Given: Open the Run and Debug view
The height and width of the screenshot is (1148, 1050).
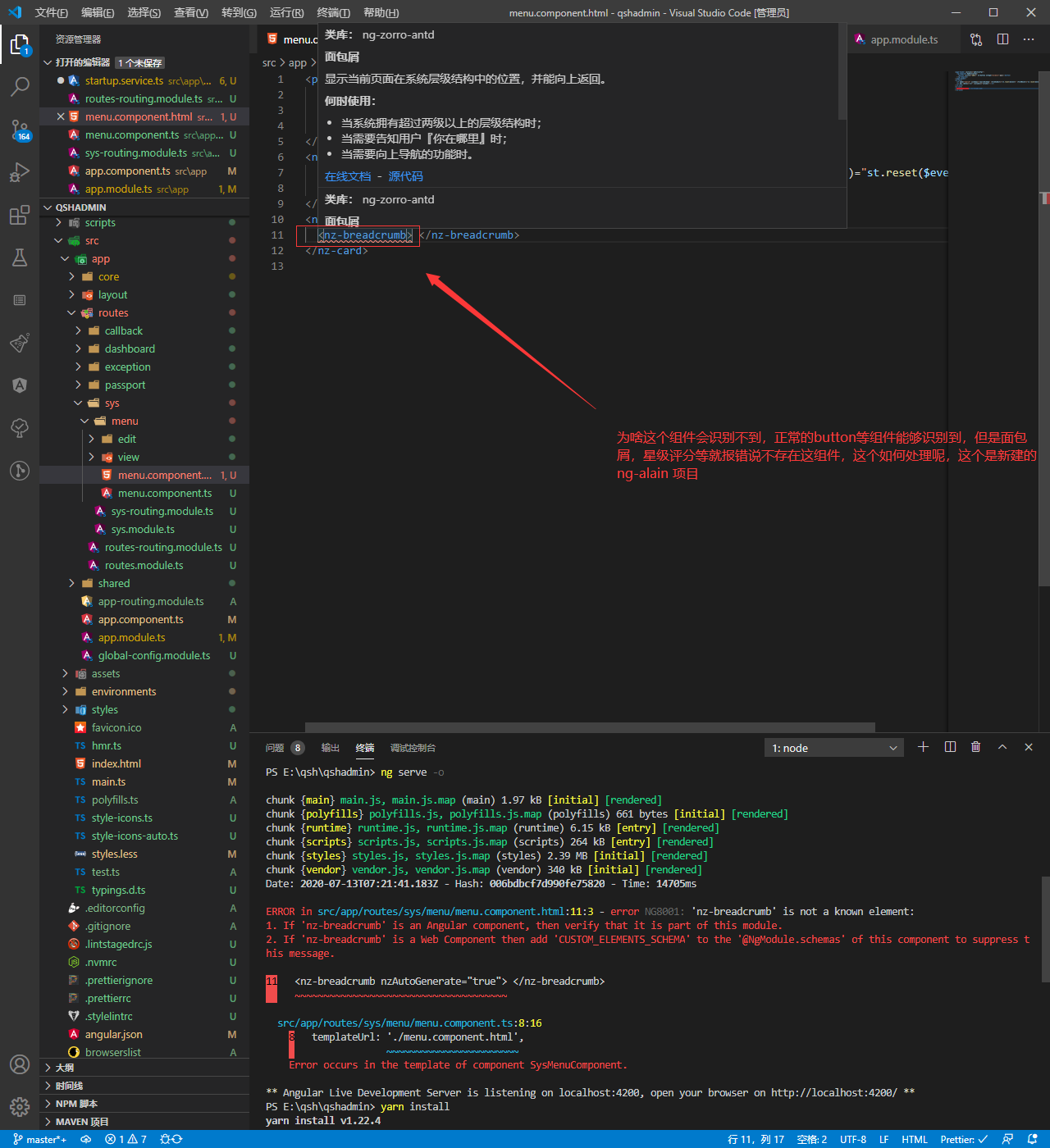Looking at the screenshot, I should pyautogui.click(x=20, y=172).
